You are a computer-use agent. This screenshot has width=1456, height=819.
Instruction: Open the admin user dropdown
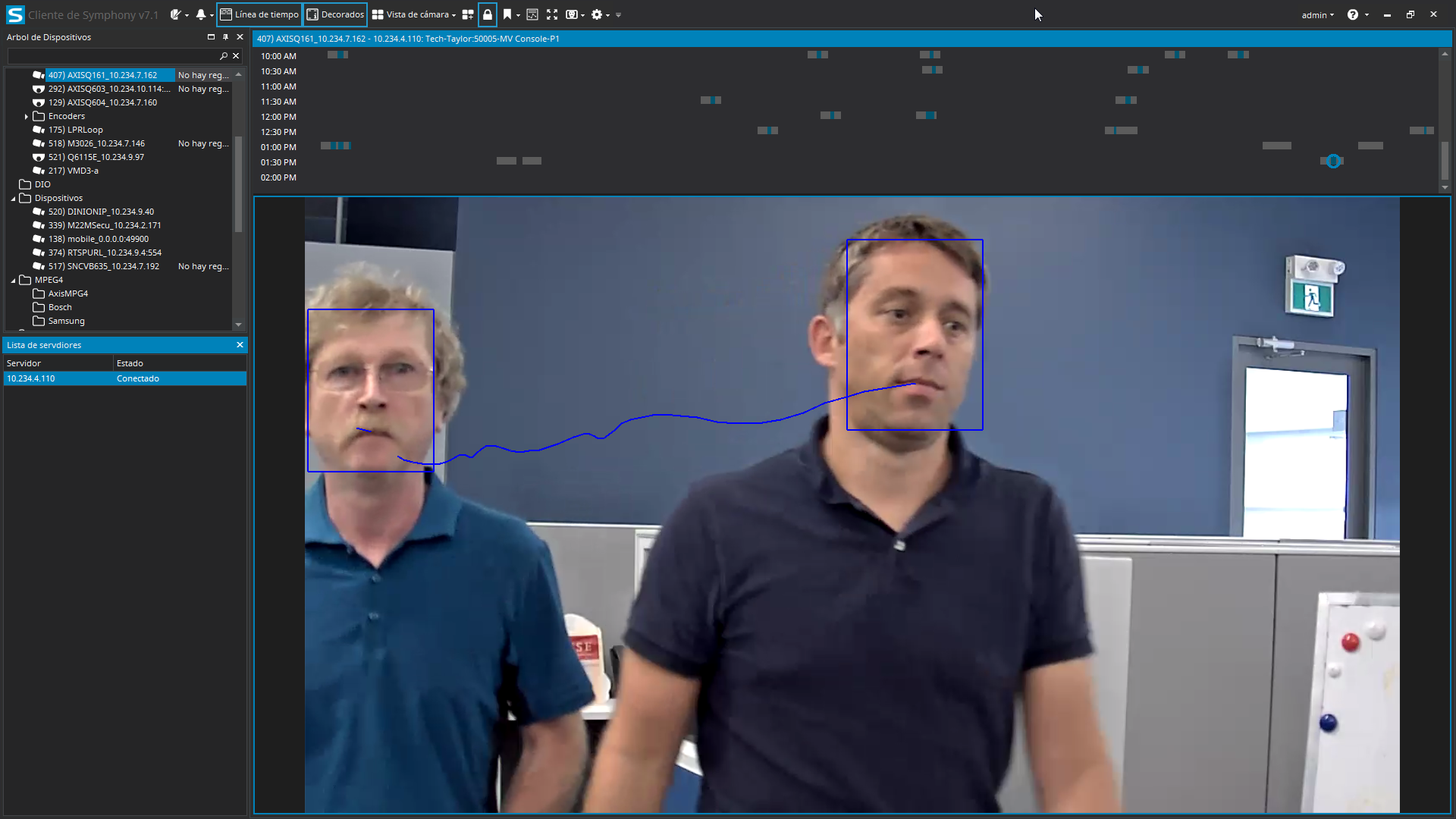[x=1318, y=15]
